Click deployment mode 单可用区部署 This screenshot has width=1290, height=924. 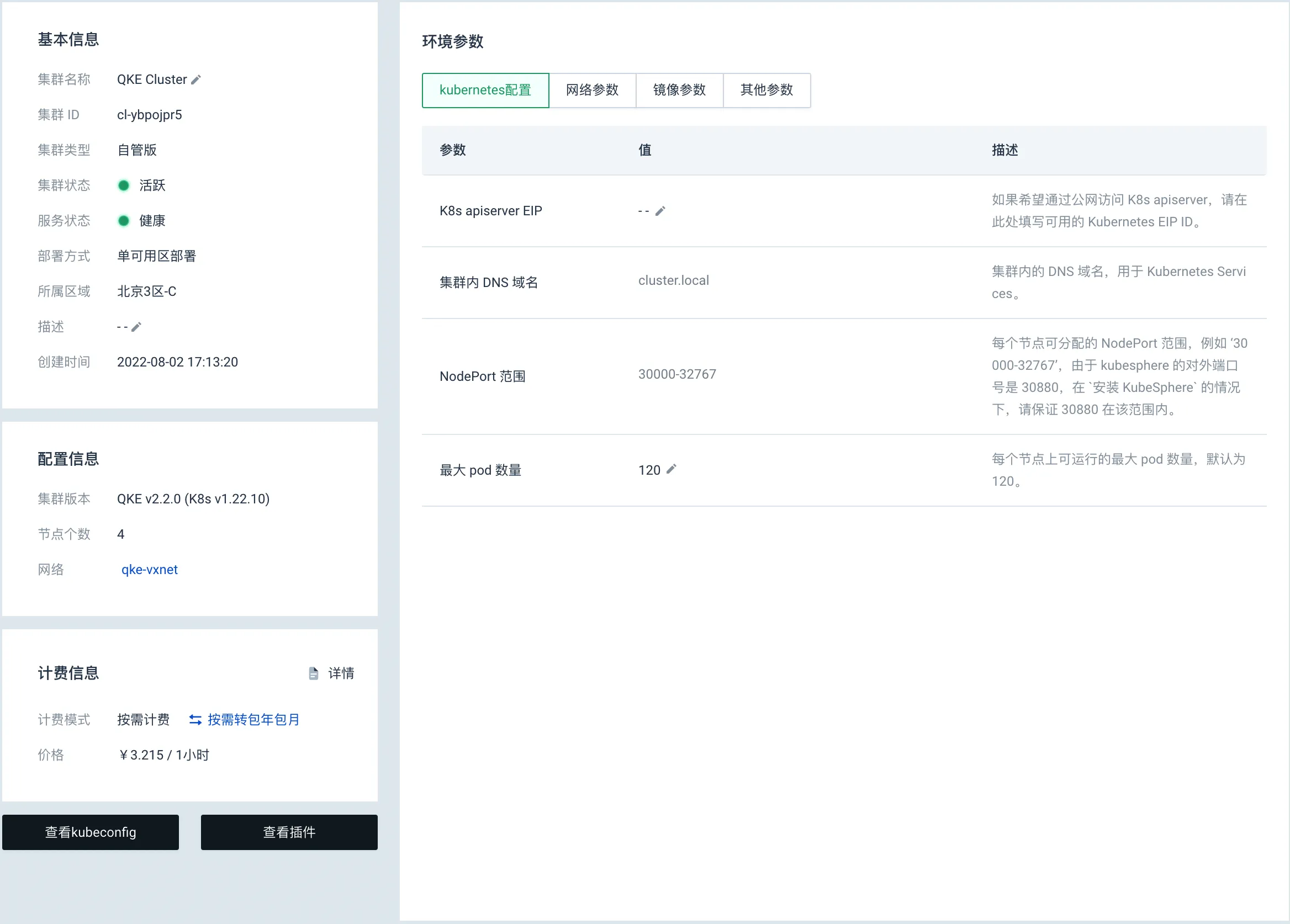pos(156,256)
